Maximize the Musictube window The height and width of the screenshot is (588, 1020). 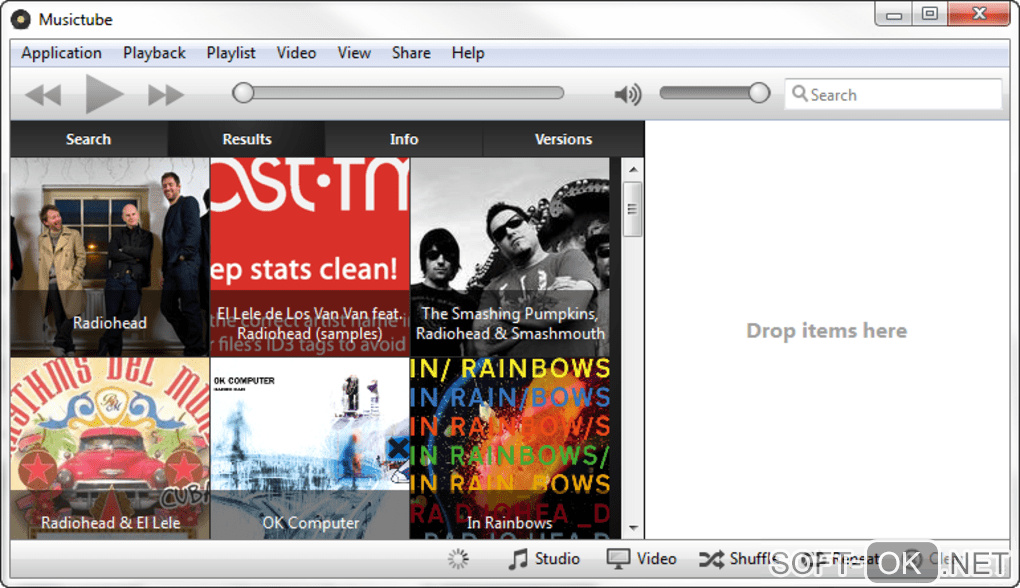click(930, 14)
